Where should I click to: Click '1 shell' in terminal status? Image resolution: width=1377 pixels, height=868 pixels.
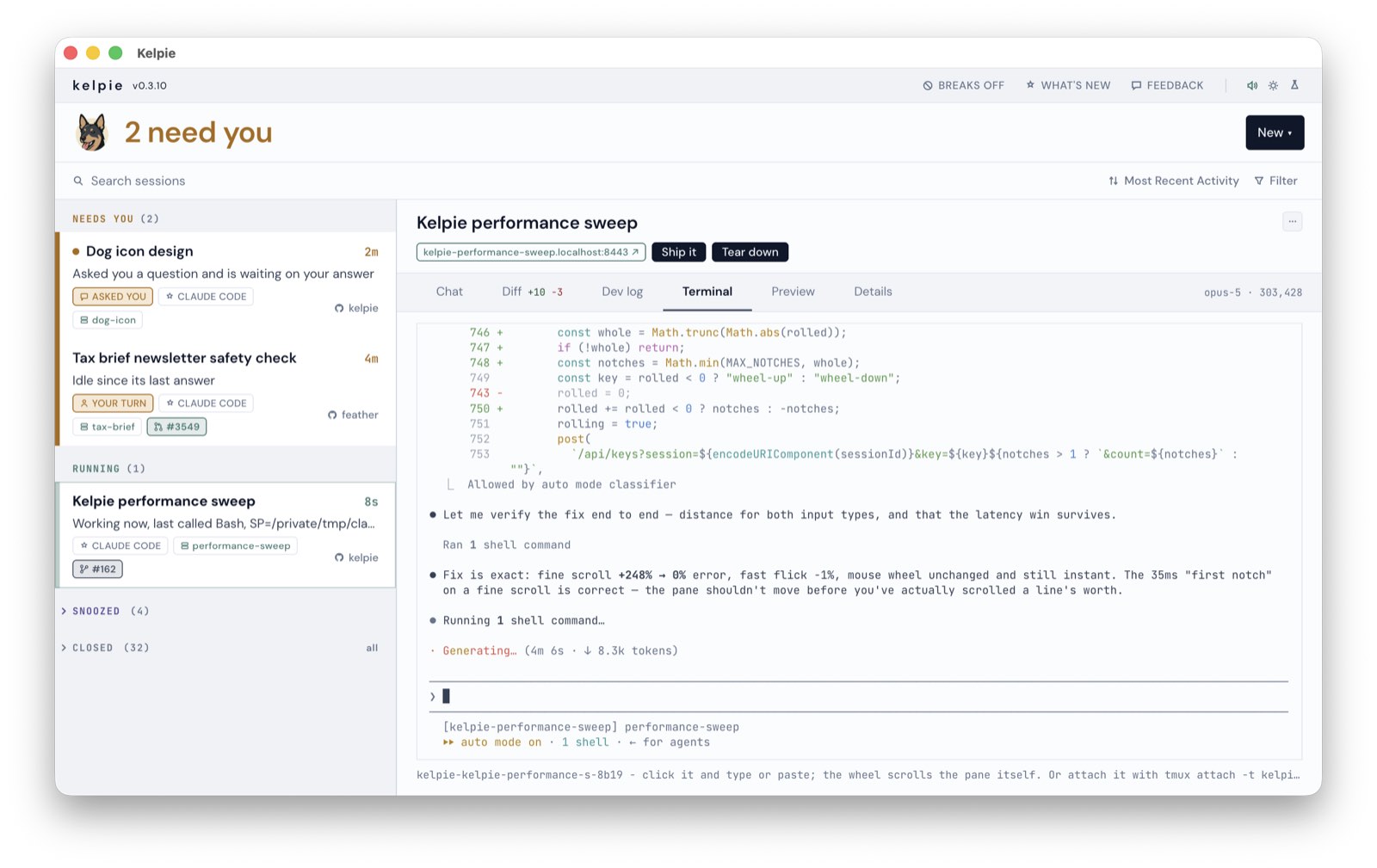coord(585,742)
